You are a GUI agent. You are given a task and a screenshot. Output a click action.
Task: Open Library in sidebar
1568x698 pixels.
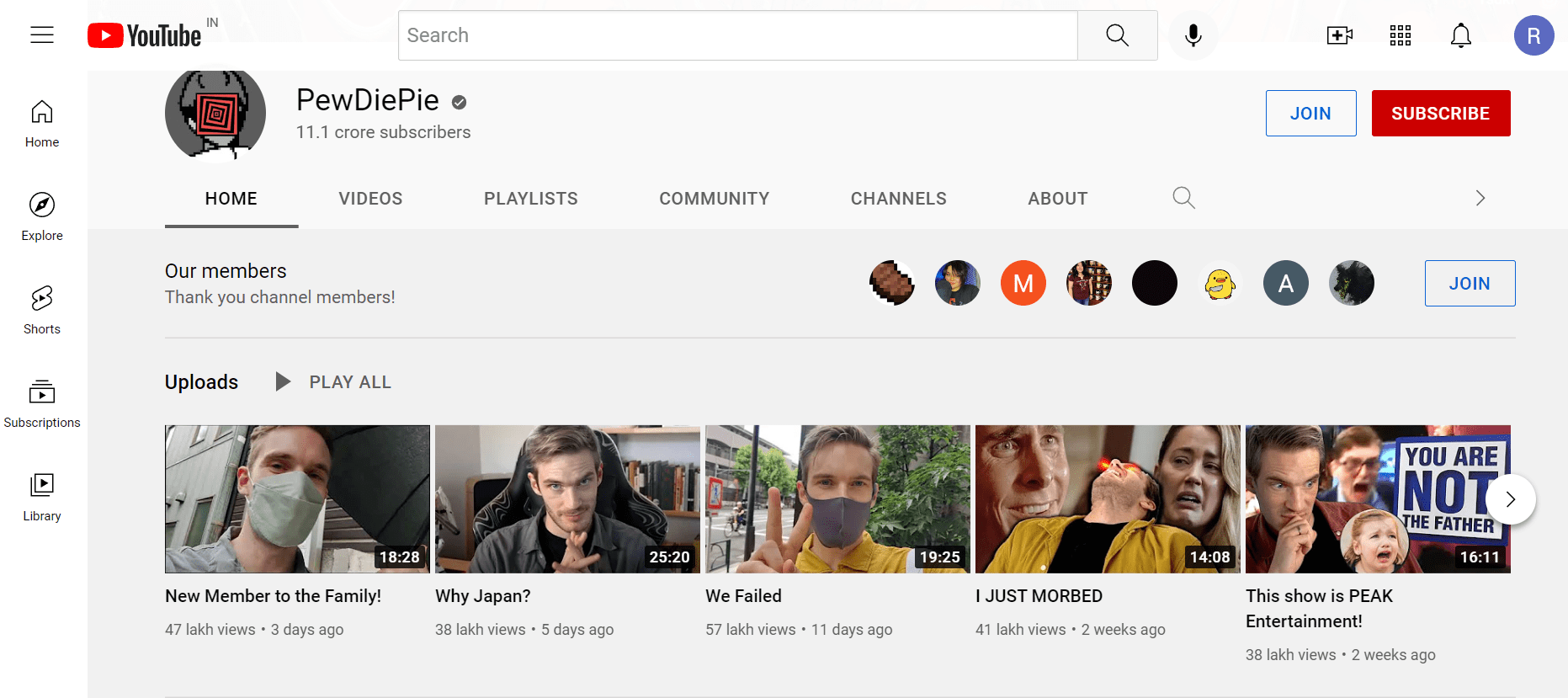click(42, 498)
